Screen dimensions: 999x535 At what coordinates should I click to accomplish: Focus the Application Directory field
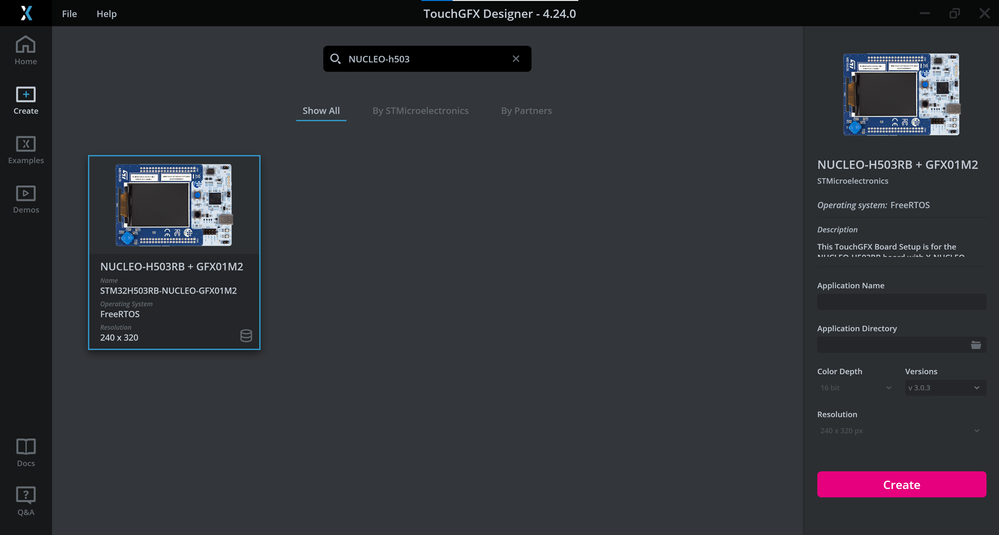click(x=902, y=345)
